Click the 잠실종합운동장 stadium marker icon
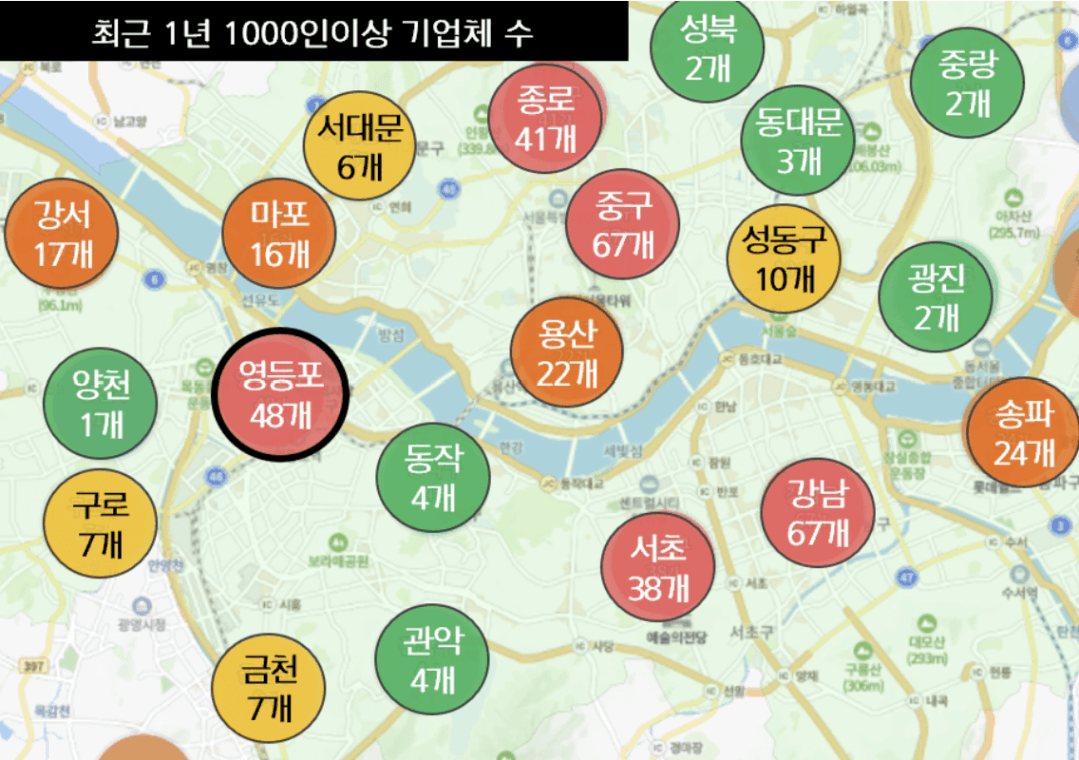1079x760 pixels. [907, 439]
